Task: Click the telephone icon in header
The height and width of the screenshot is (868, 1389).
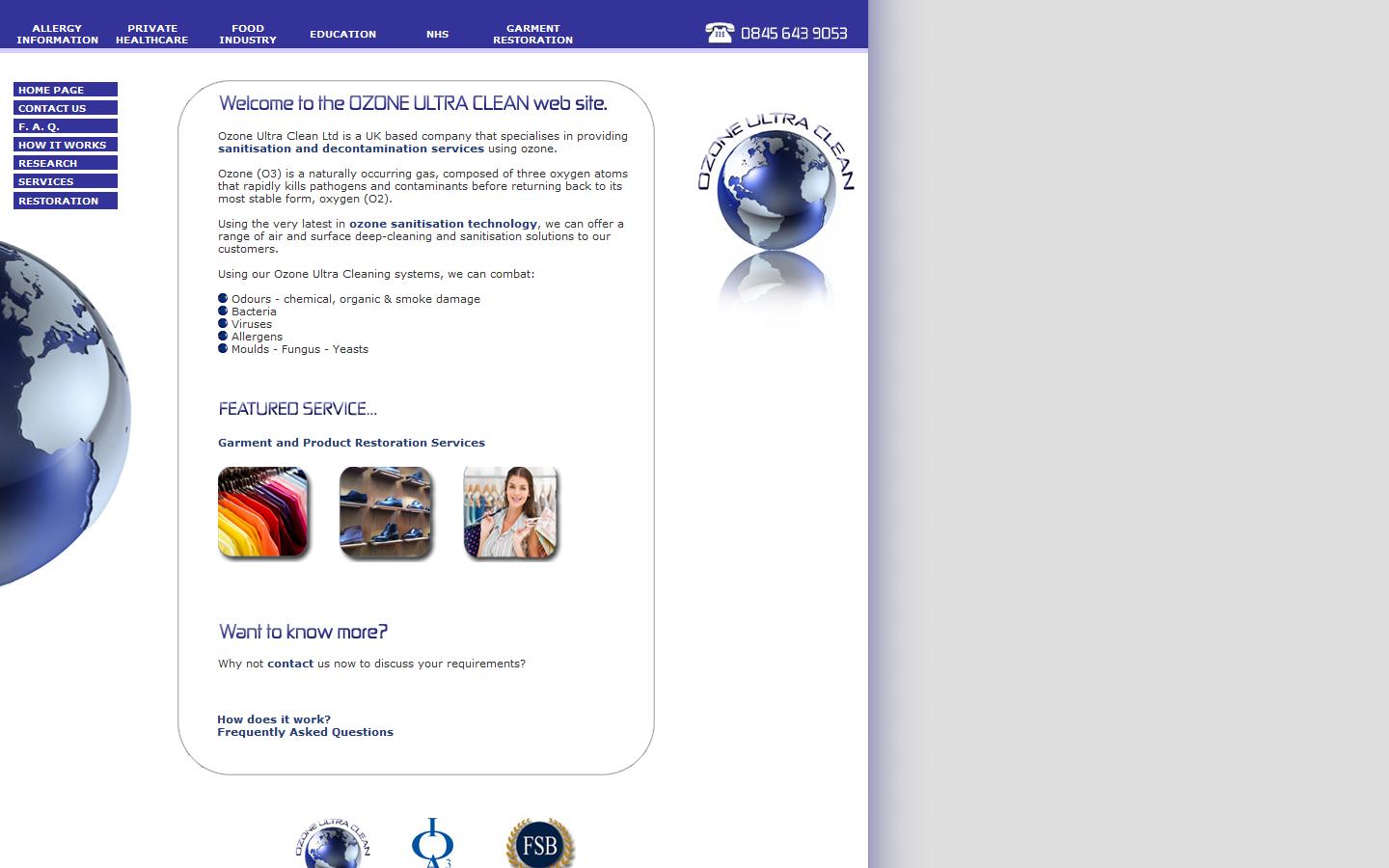Action: click(720, 33)
